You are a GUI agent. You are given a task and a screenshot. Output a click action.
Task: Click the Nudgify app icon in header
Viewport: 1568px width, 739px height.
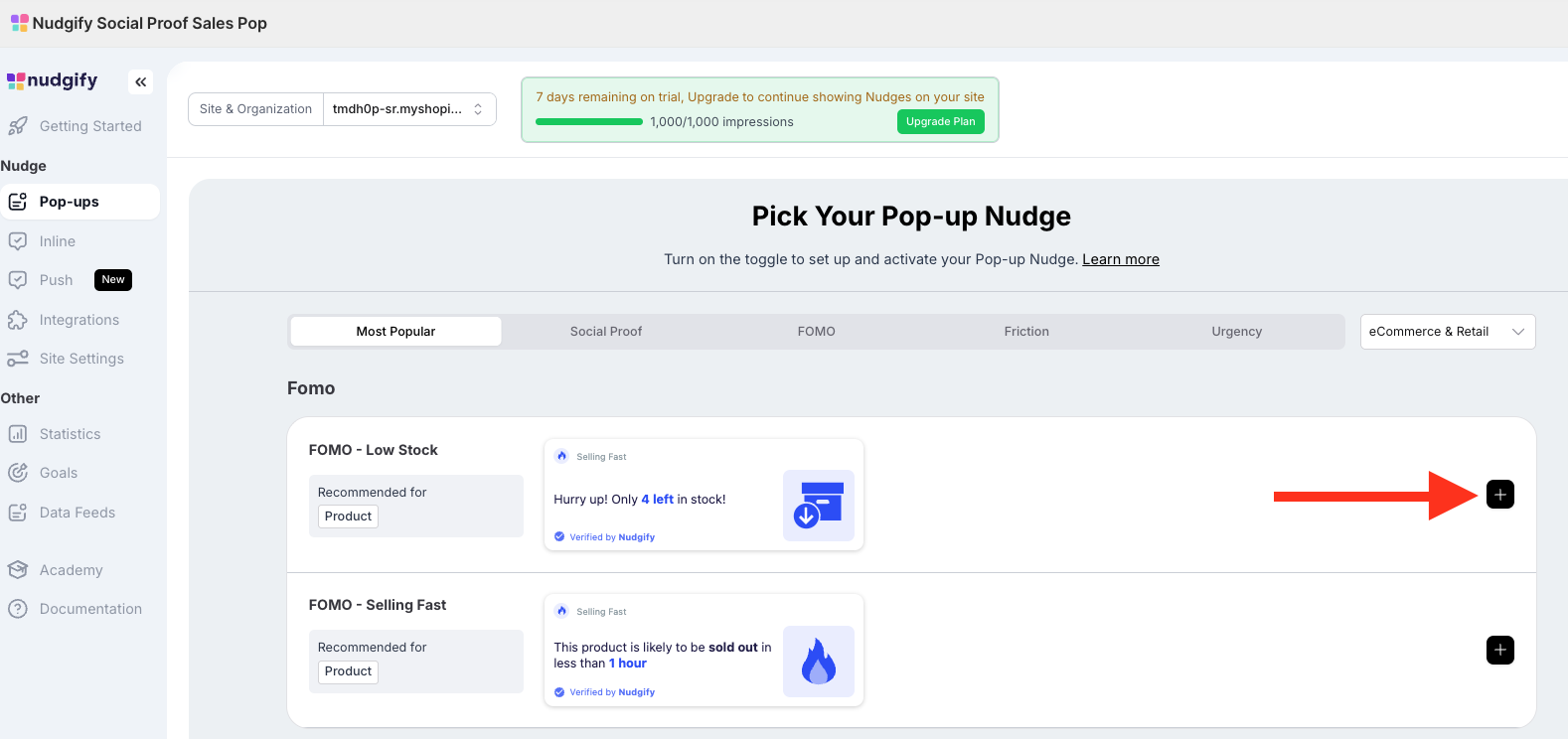pos(19,22)
